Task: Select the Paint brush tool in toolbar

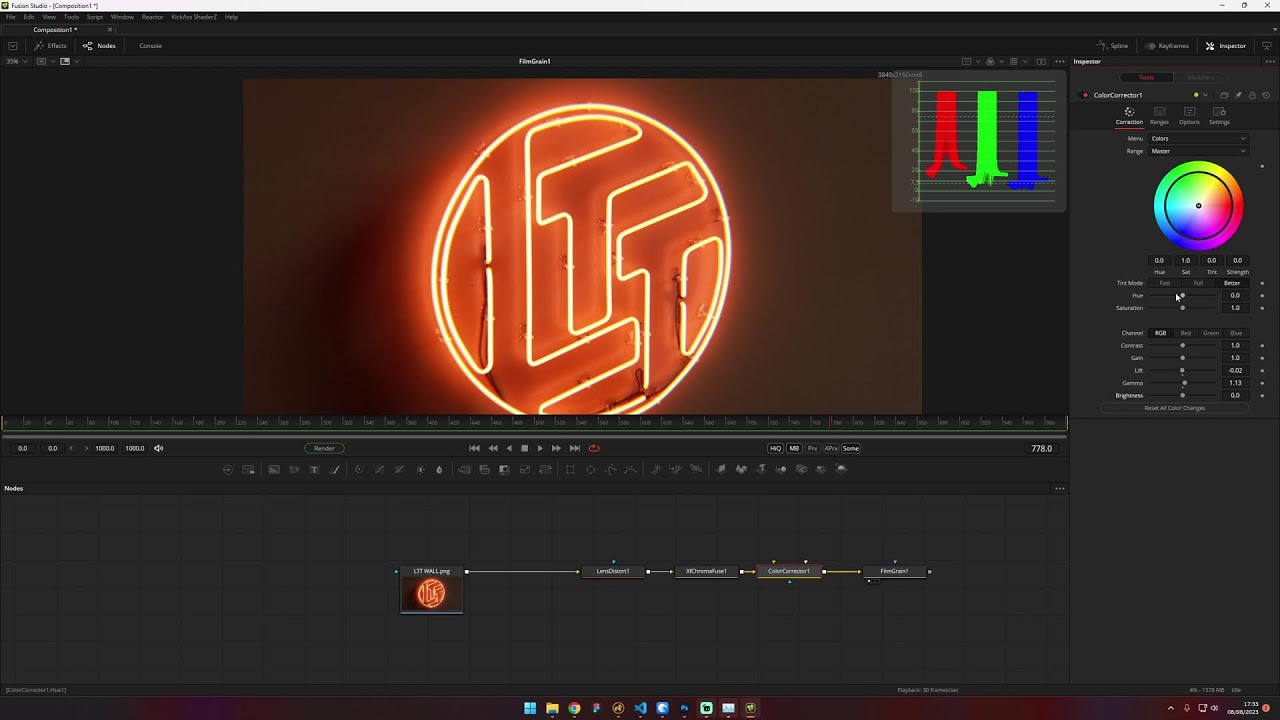Action: point(334,470)
